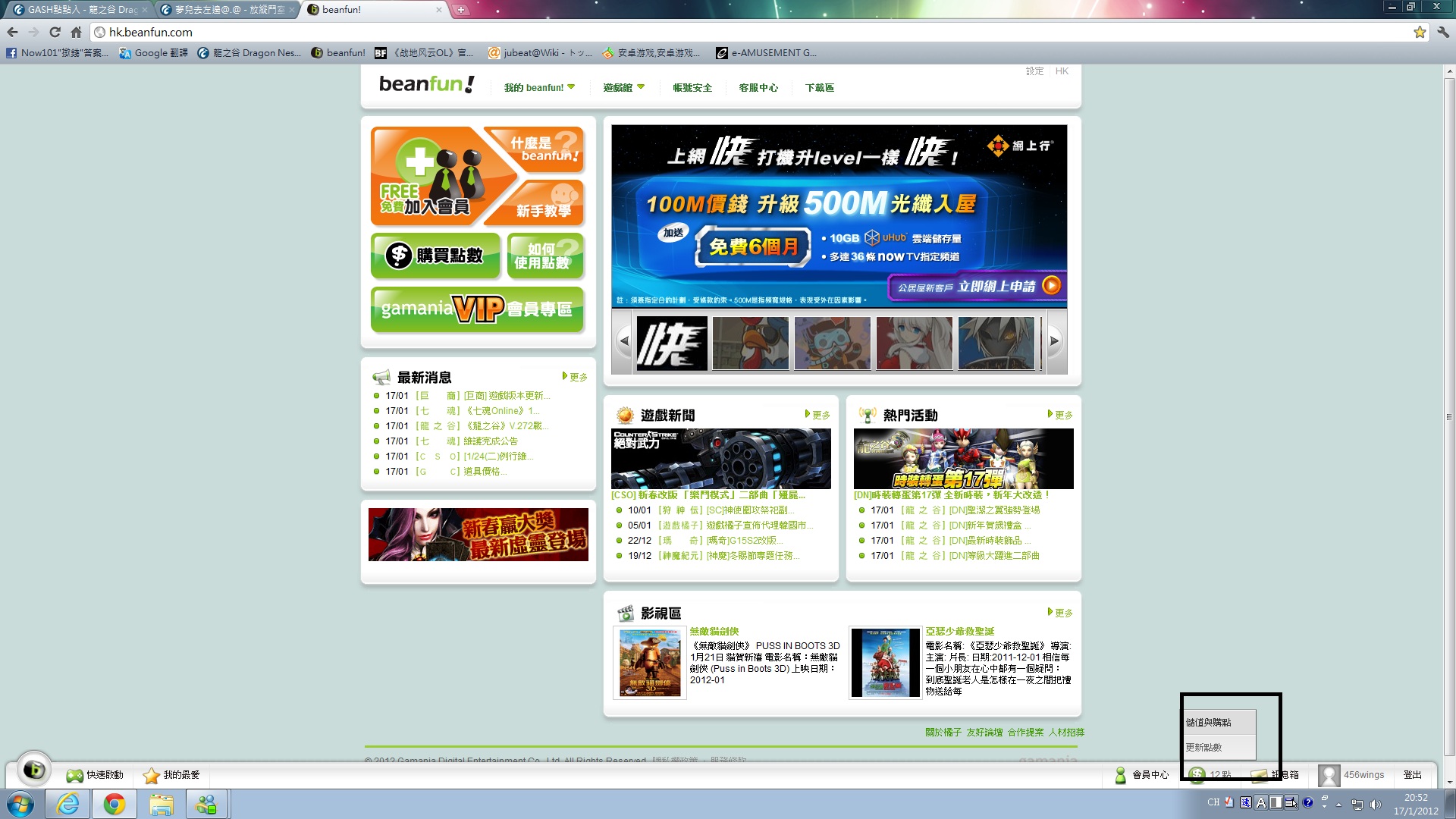The image size is (1456, 819).
Task: Click the 購買點數 green button
Action: click(x=435, y=256)
